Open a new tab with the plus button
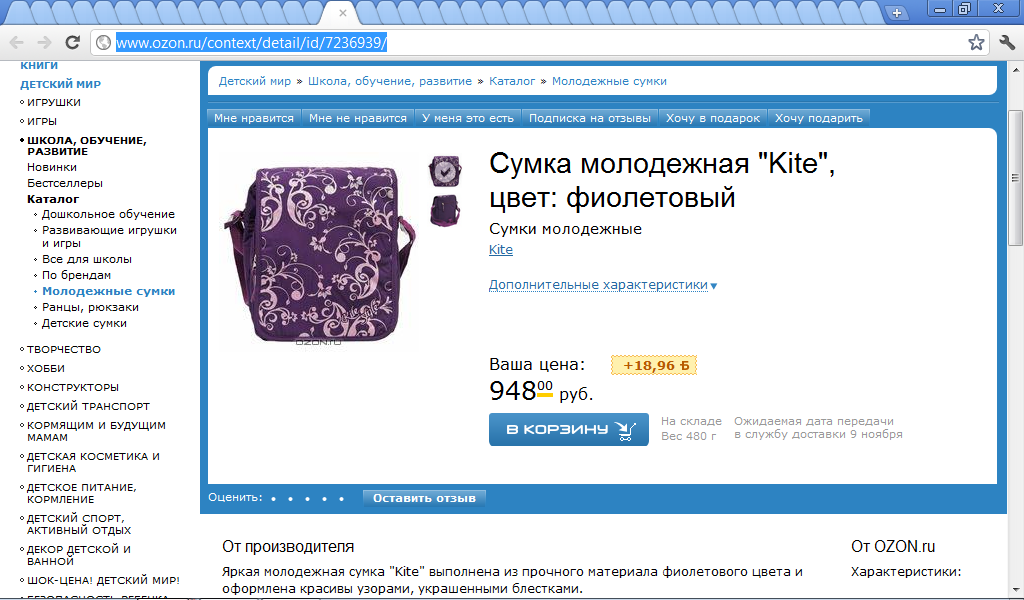1024x600 pixels. (x=897, y=12)
